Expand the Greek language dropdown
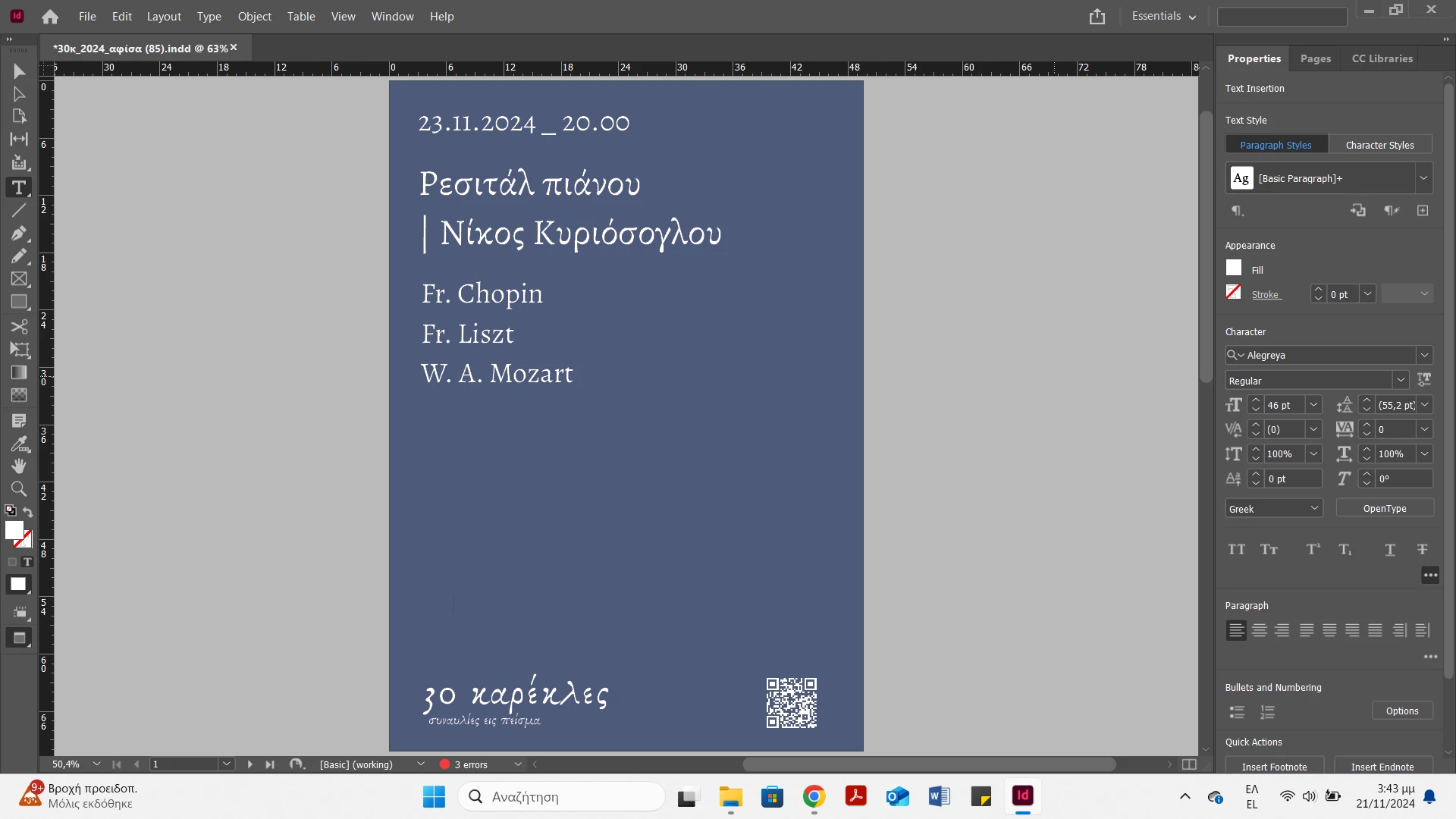Viewport: 1456px width, 819px height. pos(1314,508)
